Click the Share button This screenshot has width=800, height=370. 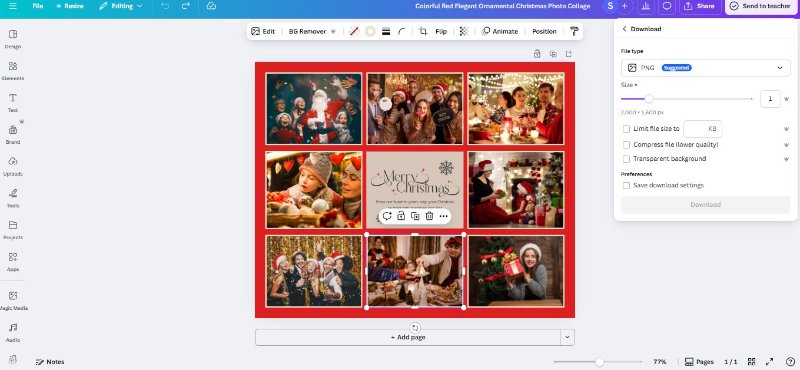pyautogui.click(x=699, y=6)
